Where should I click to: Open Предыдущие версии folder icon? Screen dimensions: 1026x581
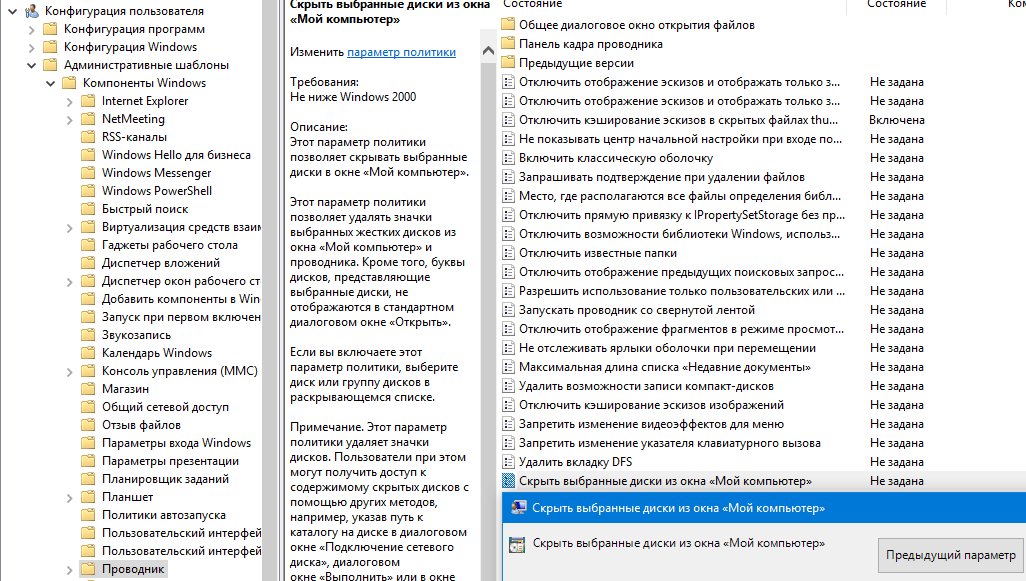coord(508,63)
